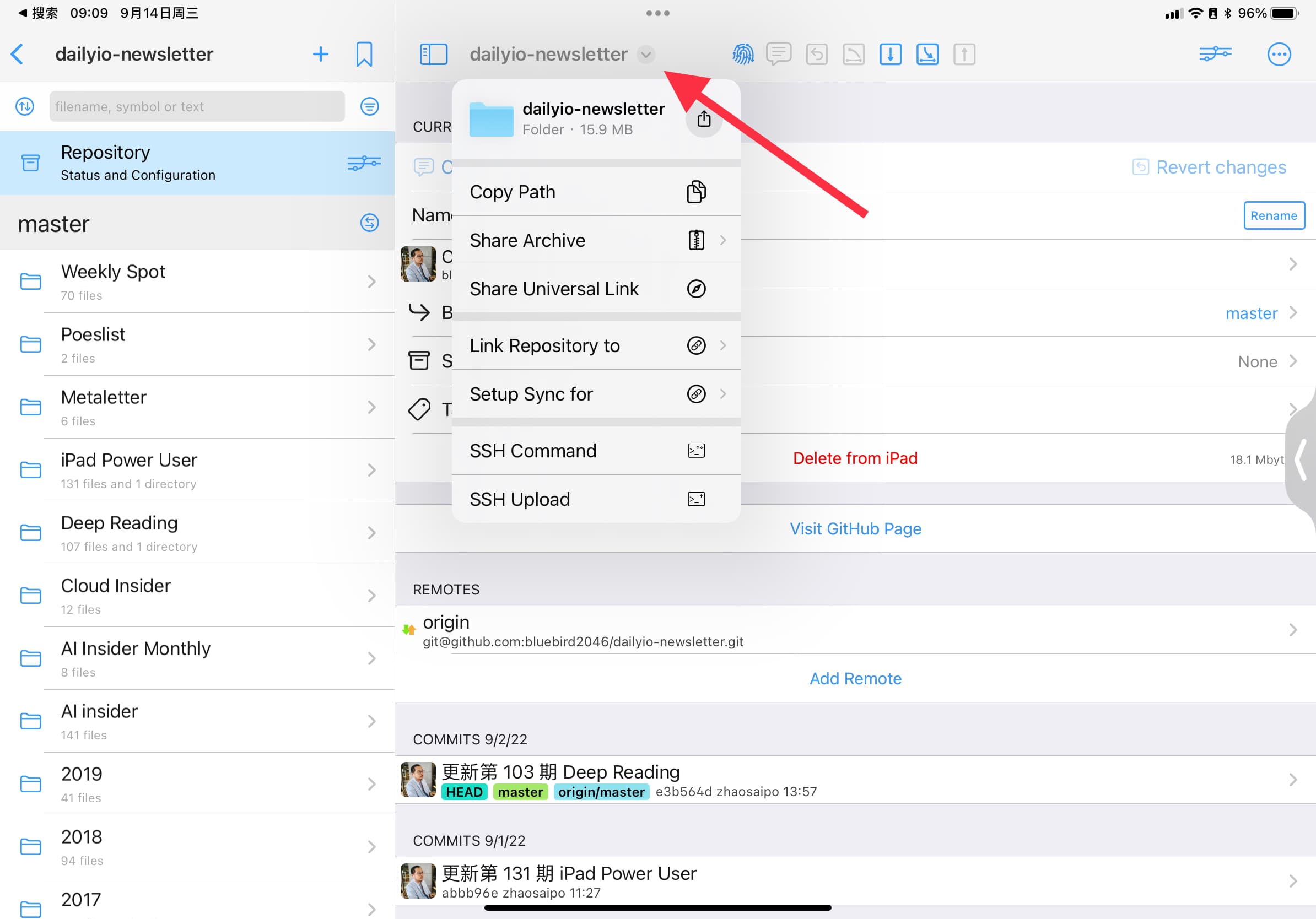Open the origin remote details
Screen dimensions: 1316x919
[x=855, y=630]
